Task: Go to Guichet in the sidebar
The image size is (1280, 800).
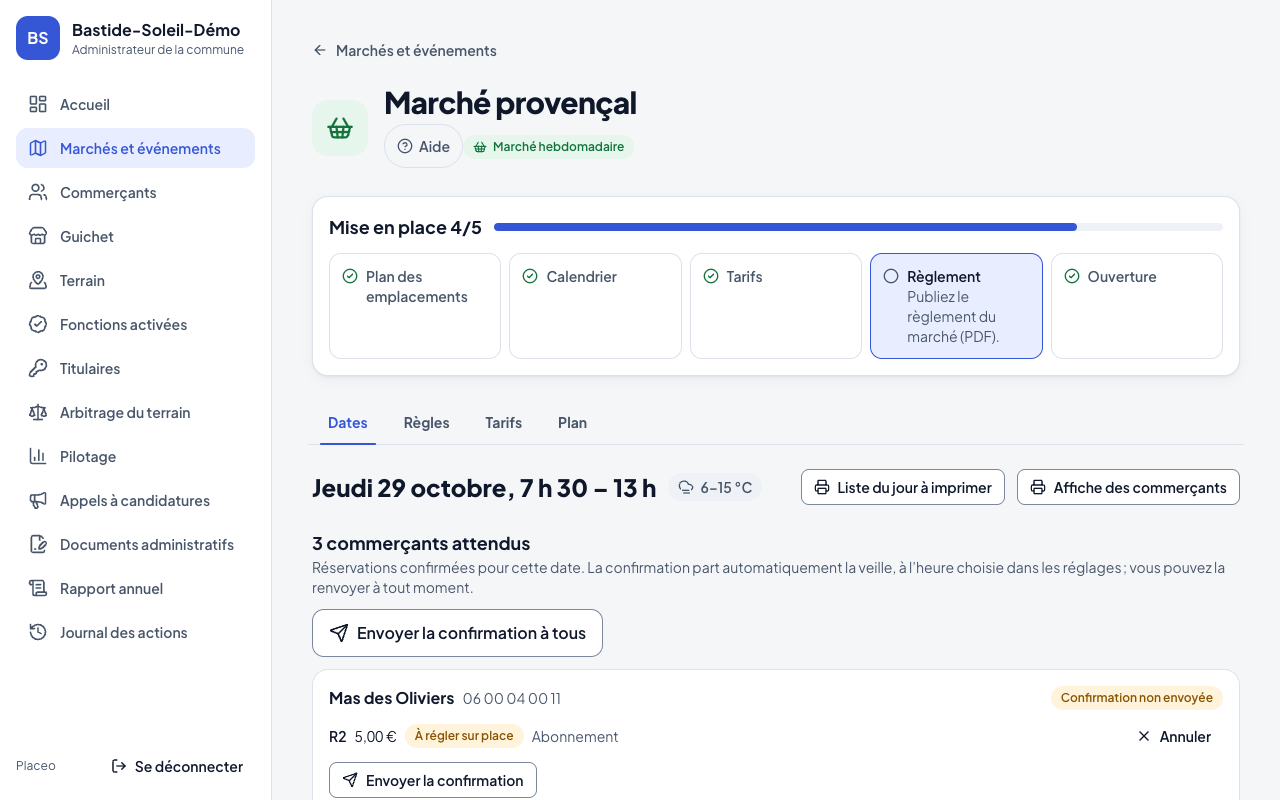Action: point(135,236)
